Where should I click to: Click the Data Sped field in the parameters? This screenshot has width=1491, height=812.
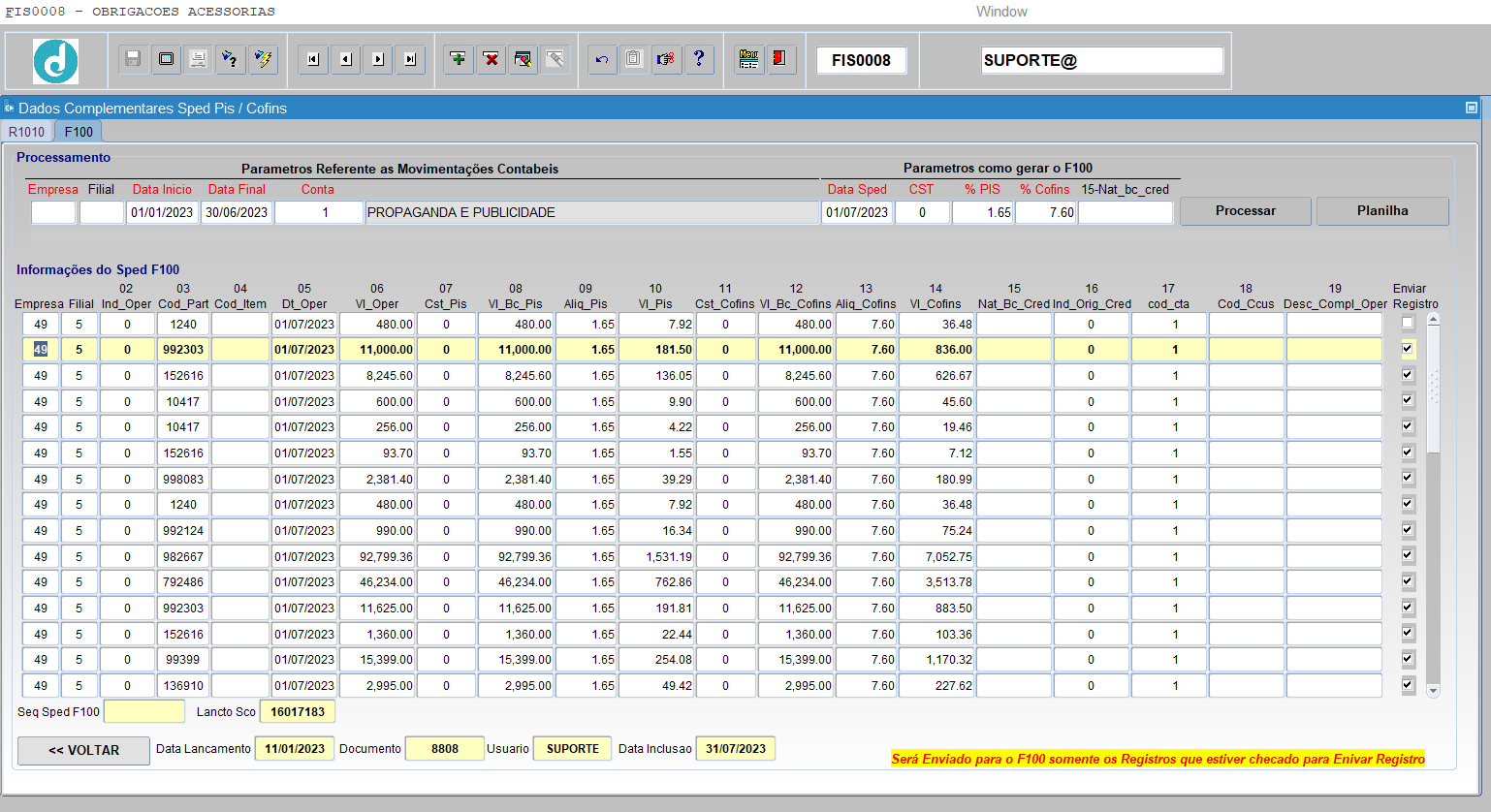[857, 212]
